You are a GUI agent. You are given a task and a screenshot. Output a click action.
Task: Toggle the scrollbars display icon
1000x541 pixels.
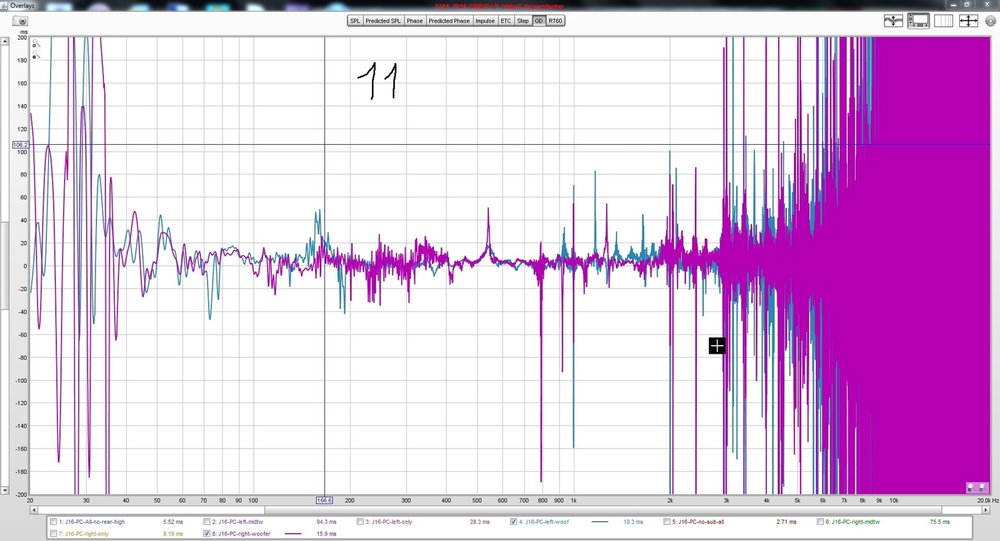(918, 21)
